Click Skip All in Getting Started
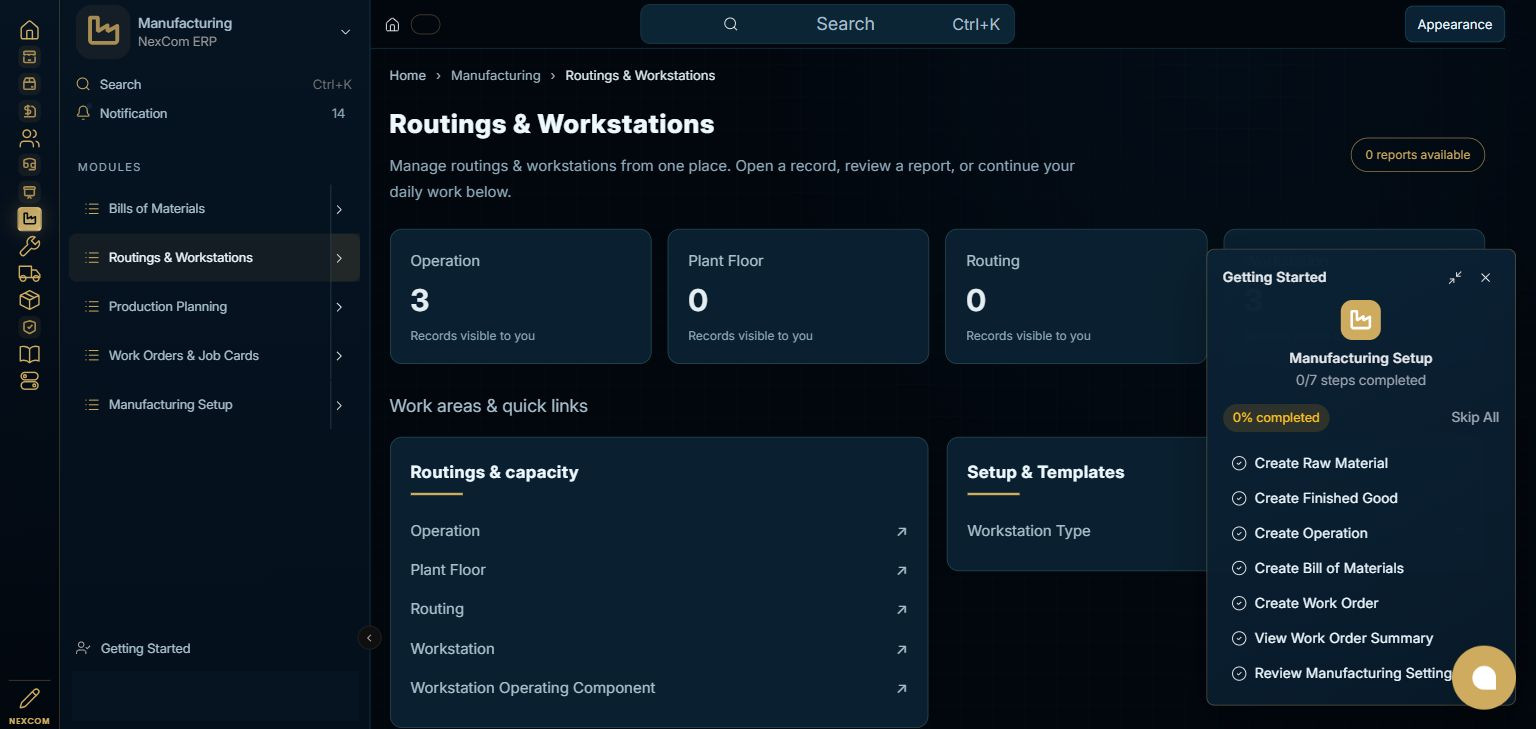1536x729 pixels. (x=1474, y=417)
